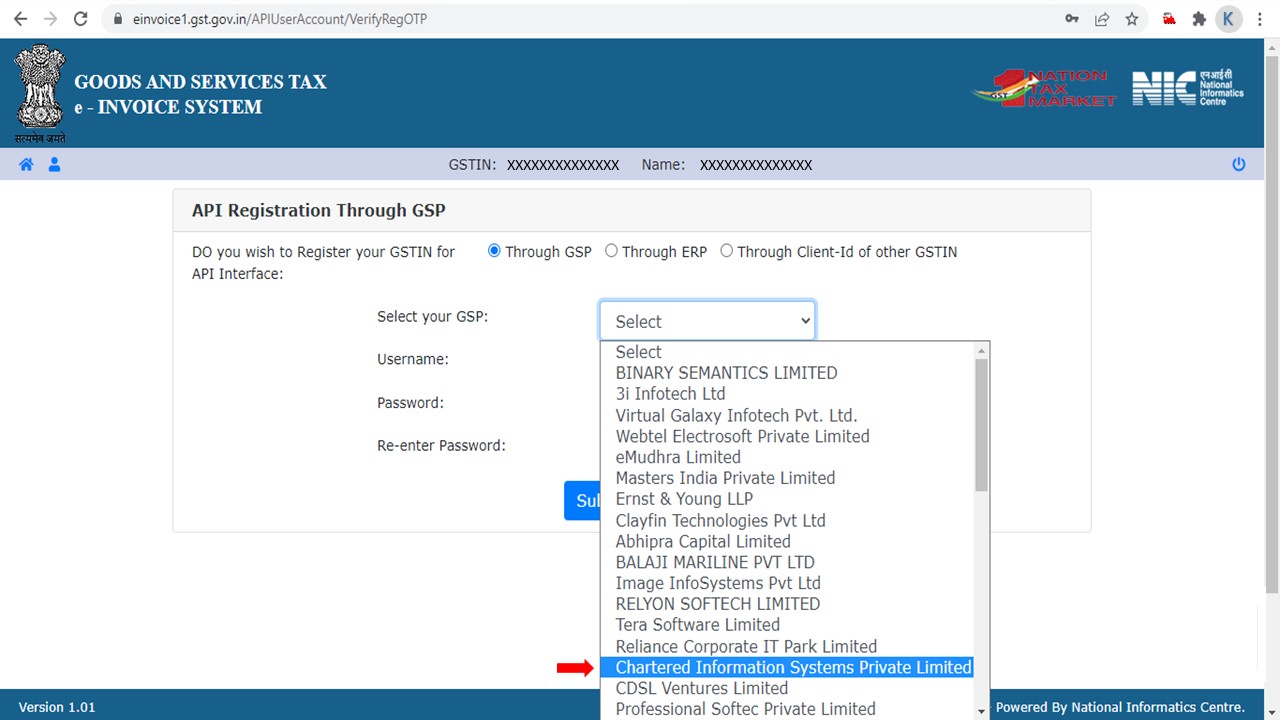Reload the page with the refresh icon
This screenshot has height=720, width=1280.
click(x=82, y=19)
